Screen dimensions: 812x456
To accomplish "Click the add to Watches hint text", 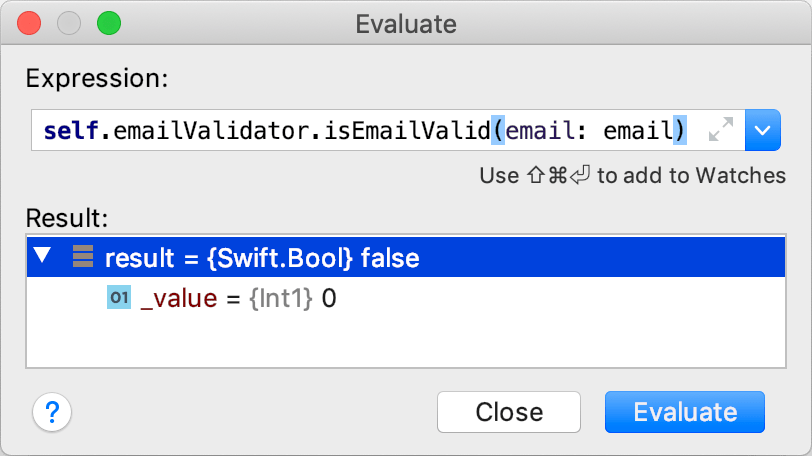I will tap(632, 176).
